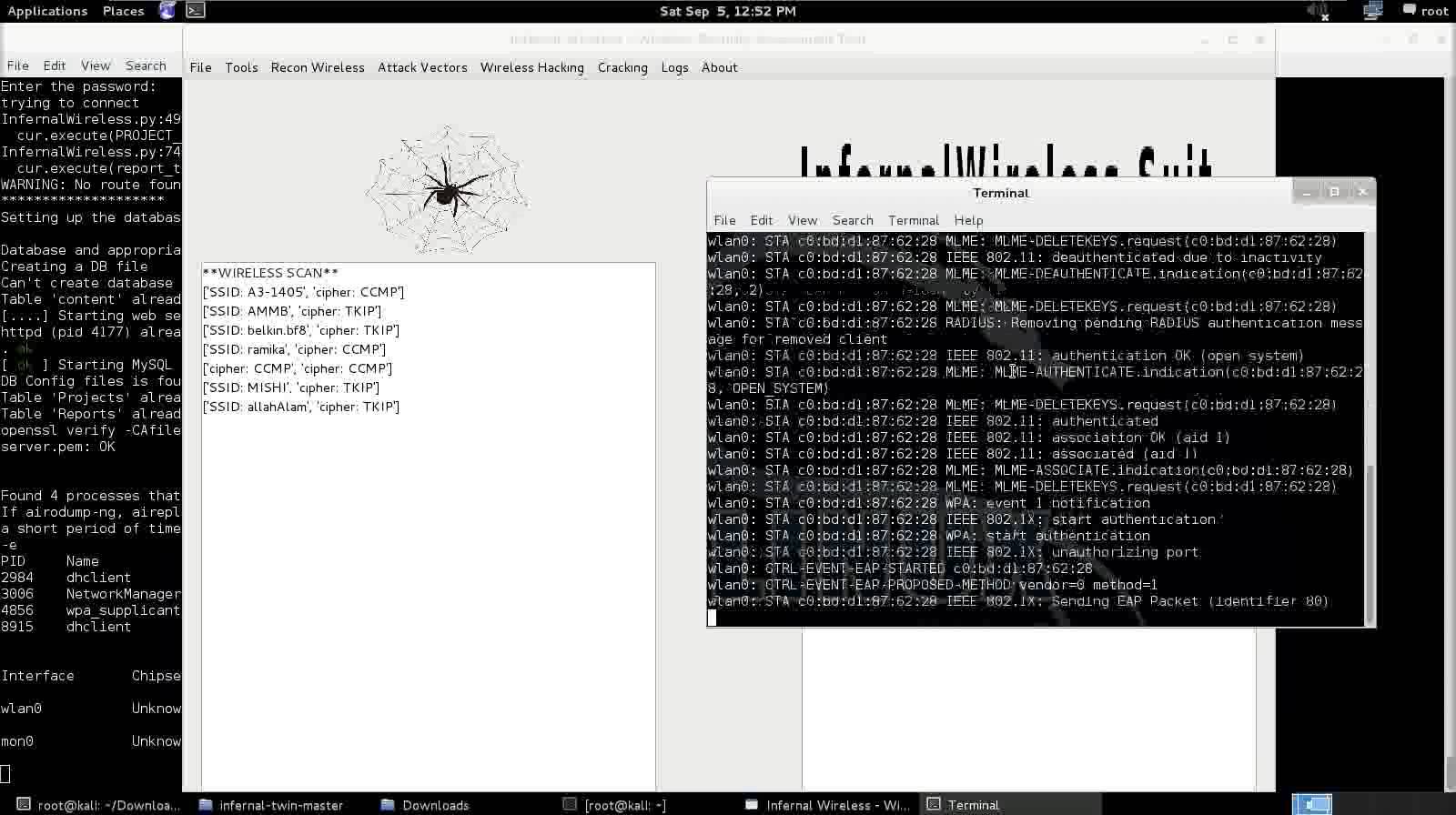
Task: Open the root user menu
Action: [x=1426, y=11]
